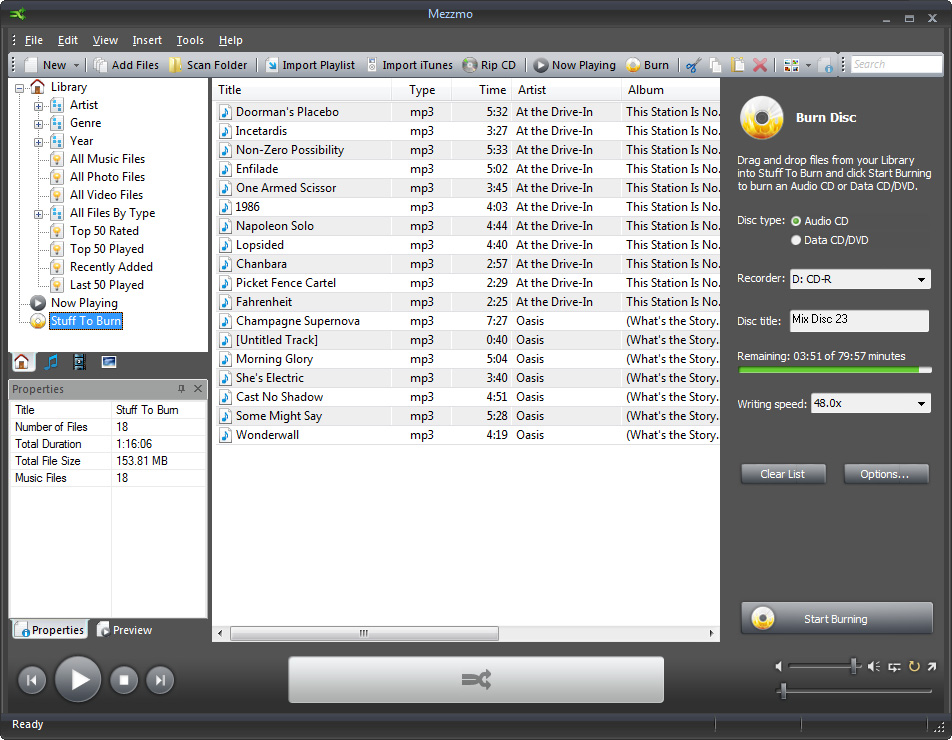952x740 pixels.
Task: Open the Tools menu
Action: coord(190,40)
